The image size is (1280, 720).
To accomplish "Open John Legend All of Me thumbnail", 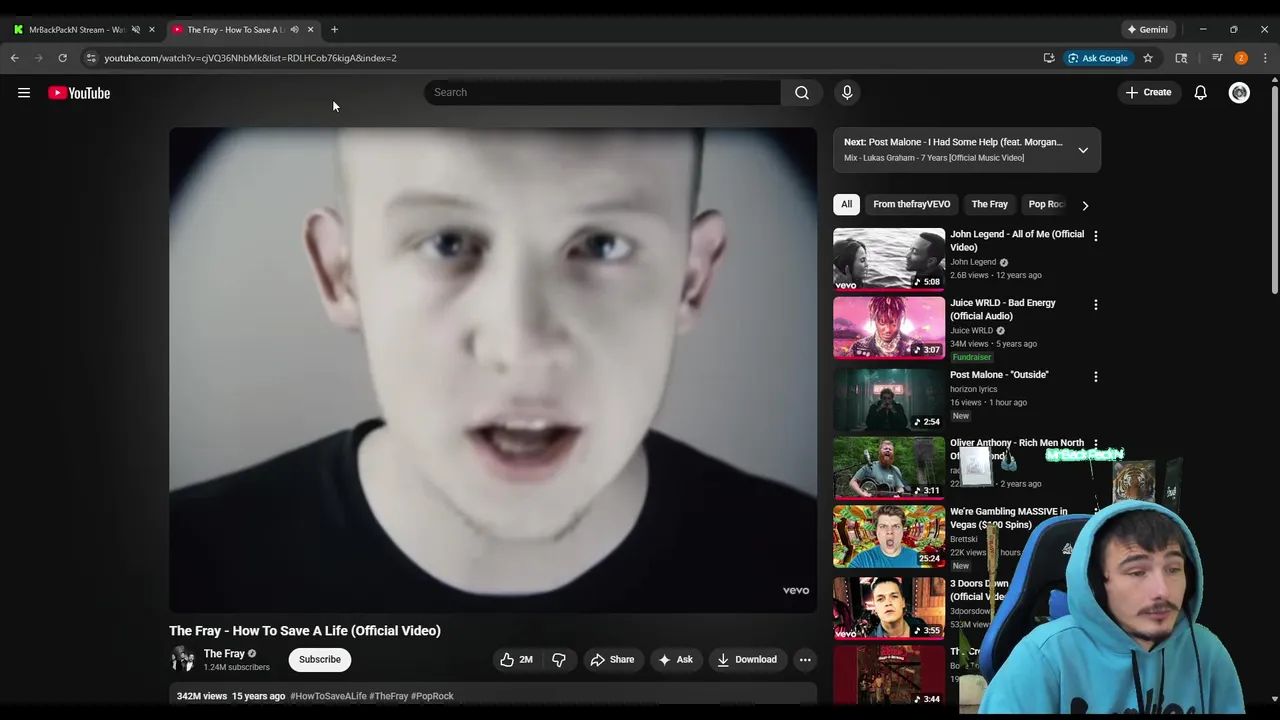I will click(x=889, y=258).
